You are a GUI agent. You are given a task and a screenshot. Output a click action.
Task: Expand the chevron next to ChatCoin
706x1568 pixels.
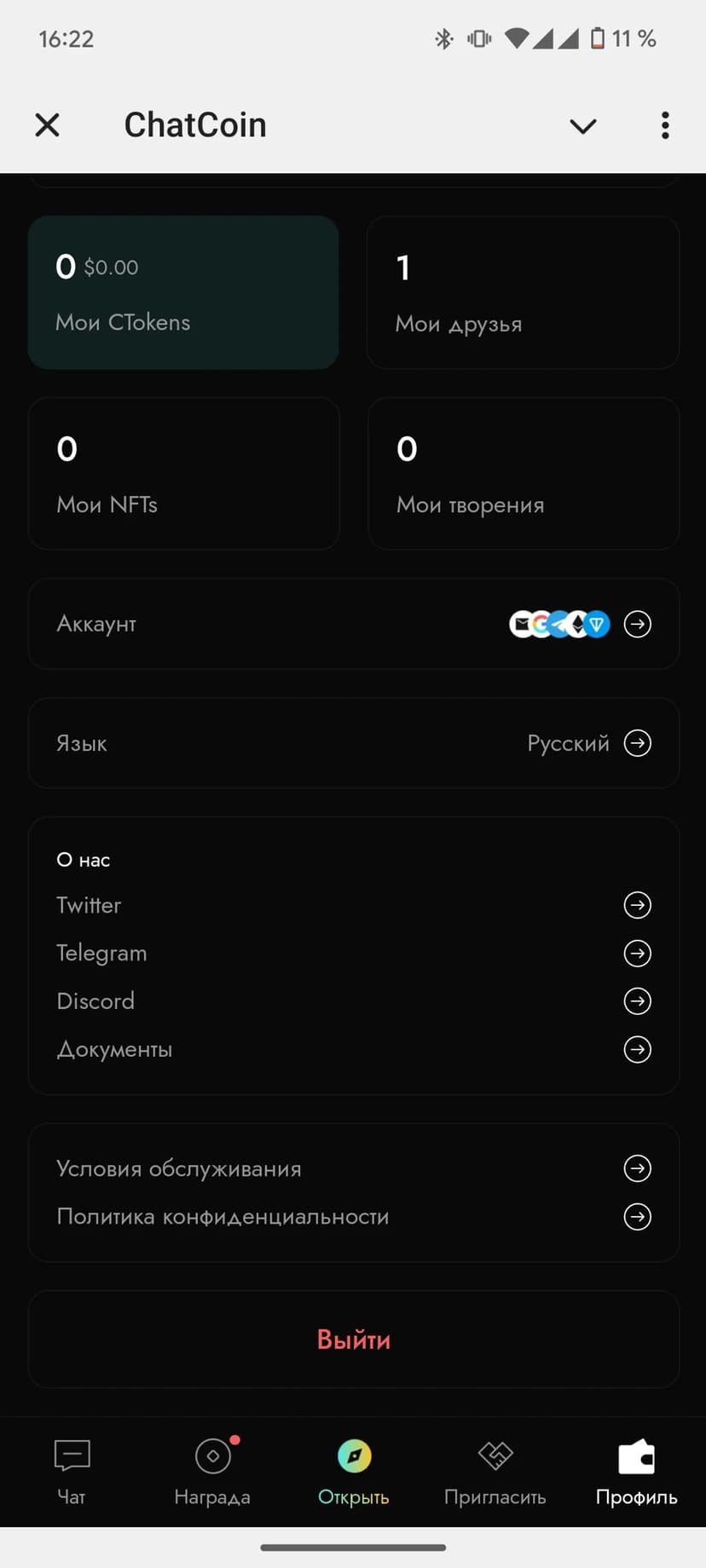(x=583, y=126)
